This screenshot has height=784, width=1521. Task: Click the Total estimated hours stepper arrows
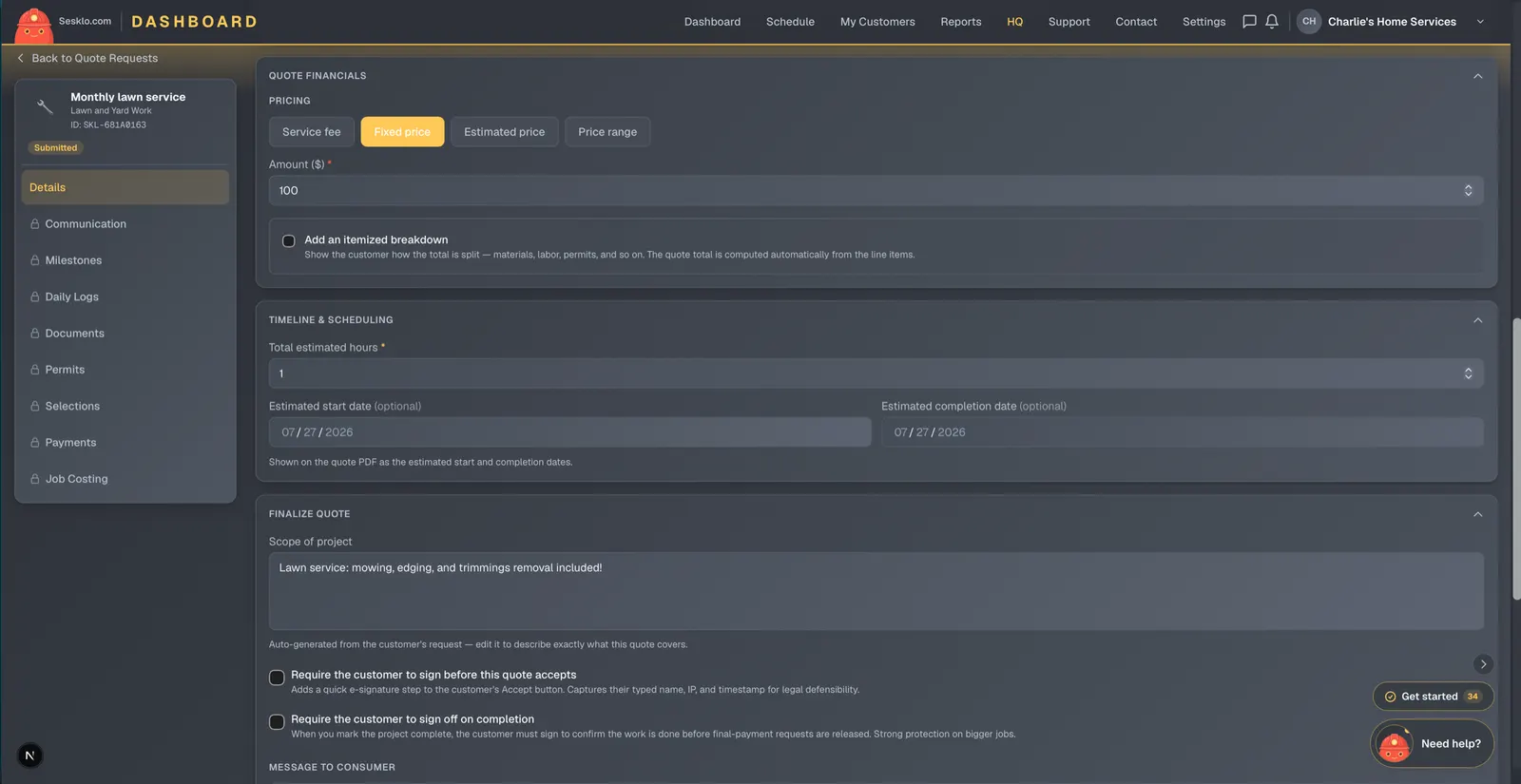pos(1468,373)
